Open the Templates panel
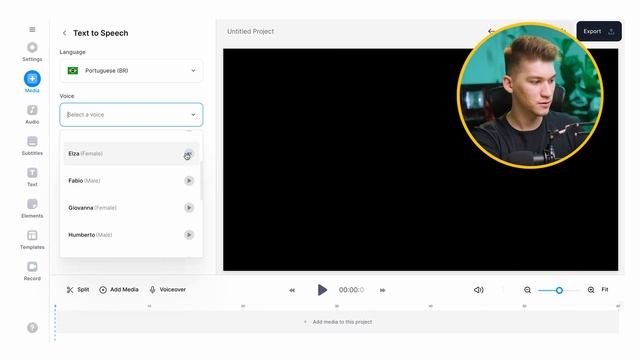640x360 pixels. point(32,240)
